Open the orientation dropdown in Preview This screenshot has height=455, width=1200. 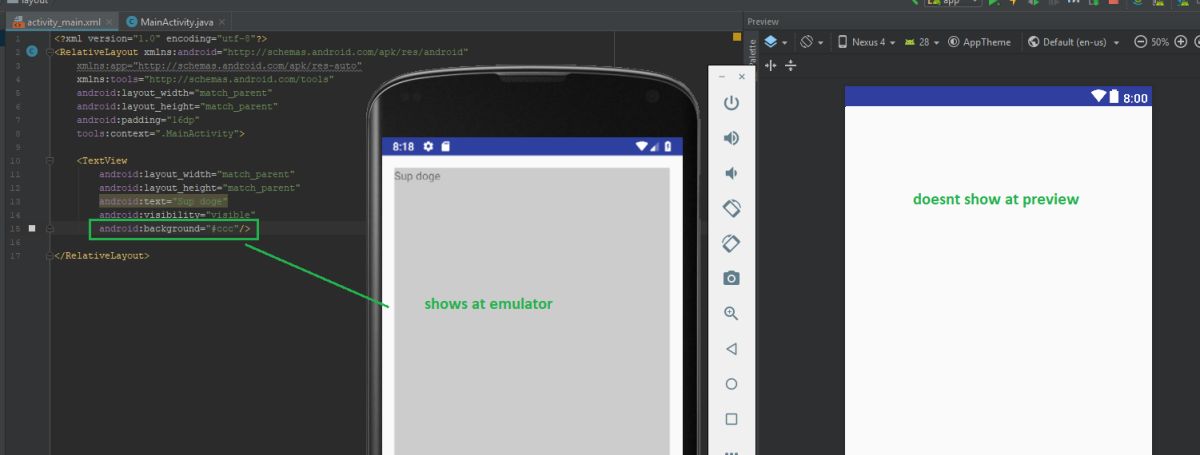[811, 42]
